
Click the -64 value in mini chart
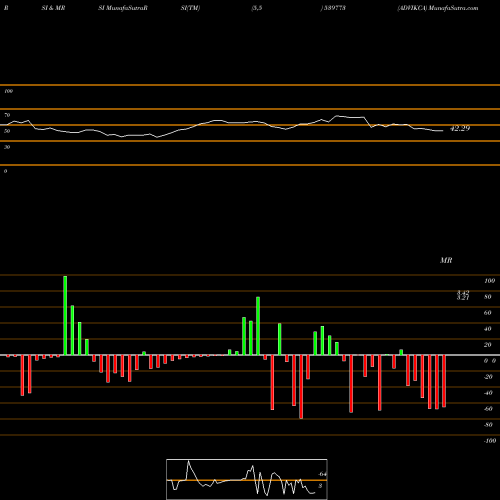click(322, 474)
